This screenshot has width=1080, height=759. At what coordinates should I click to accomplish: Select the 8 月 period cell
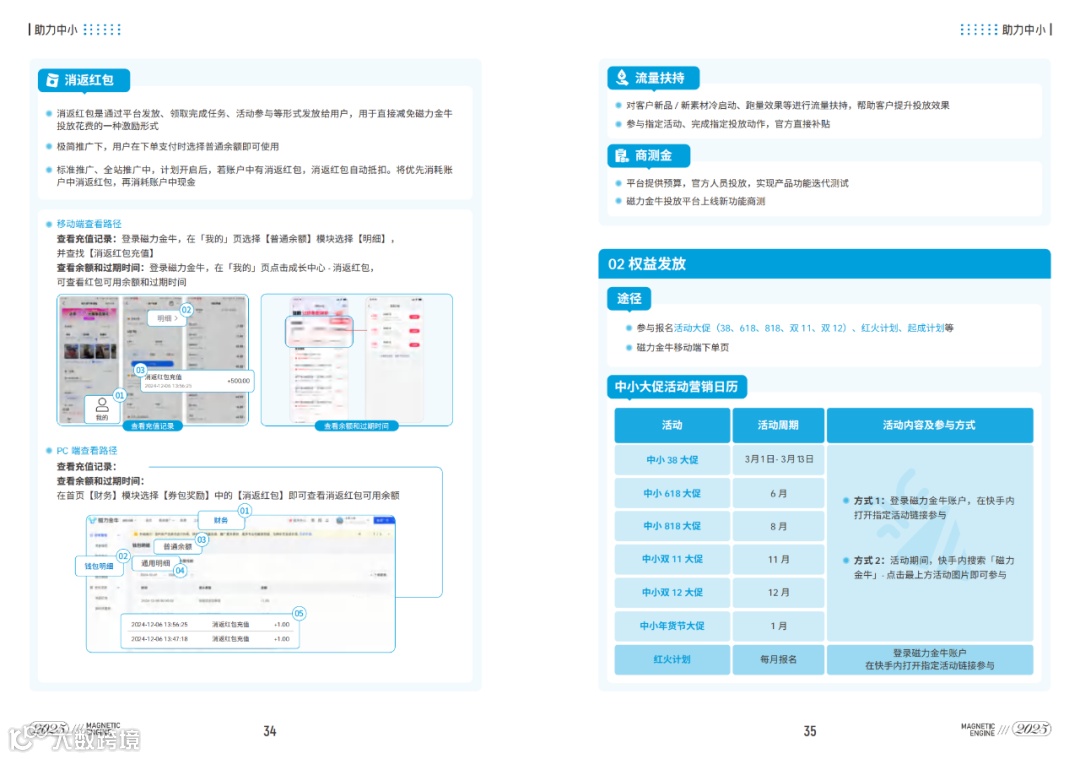pos(778,526)
